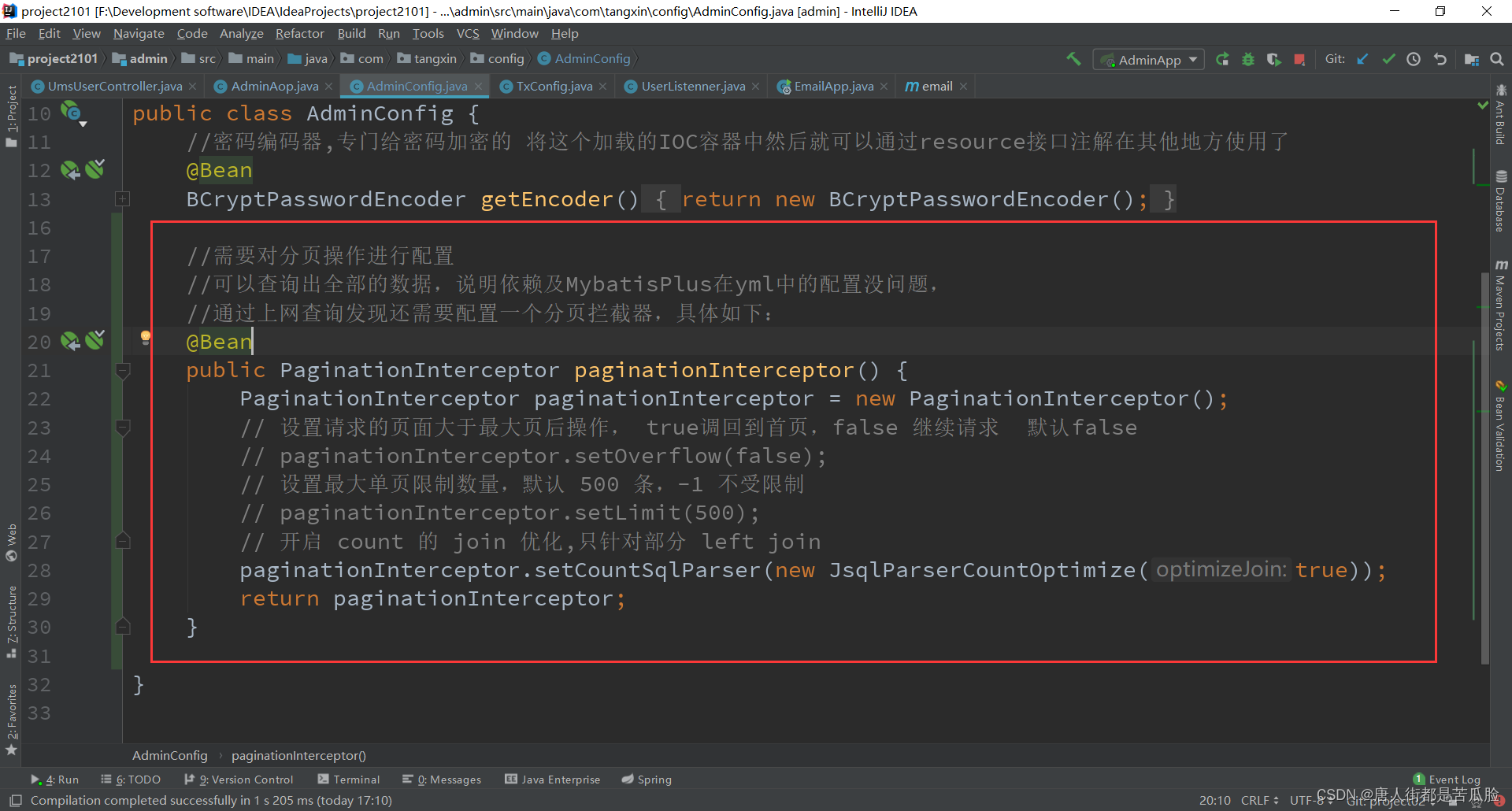This screenshot has height=811, width=1512.
Task: Click Search Everywhere magnifier icon
Action: point(1497,59)
